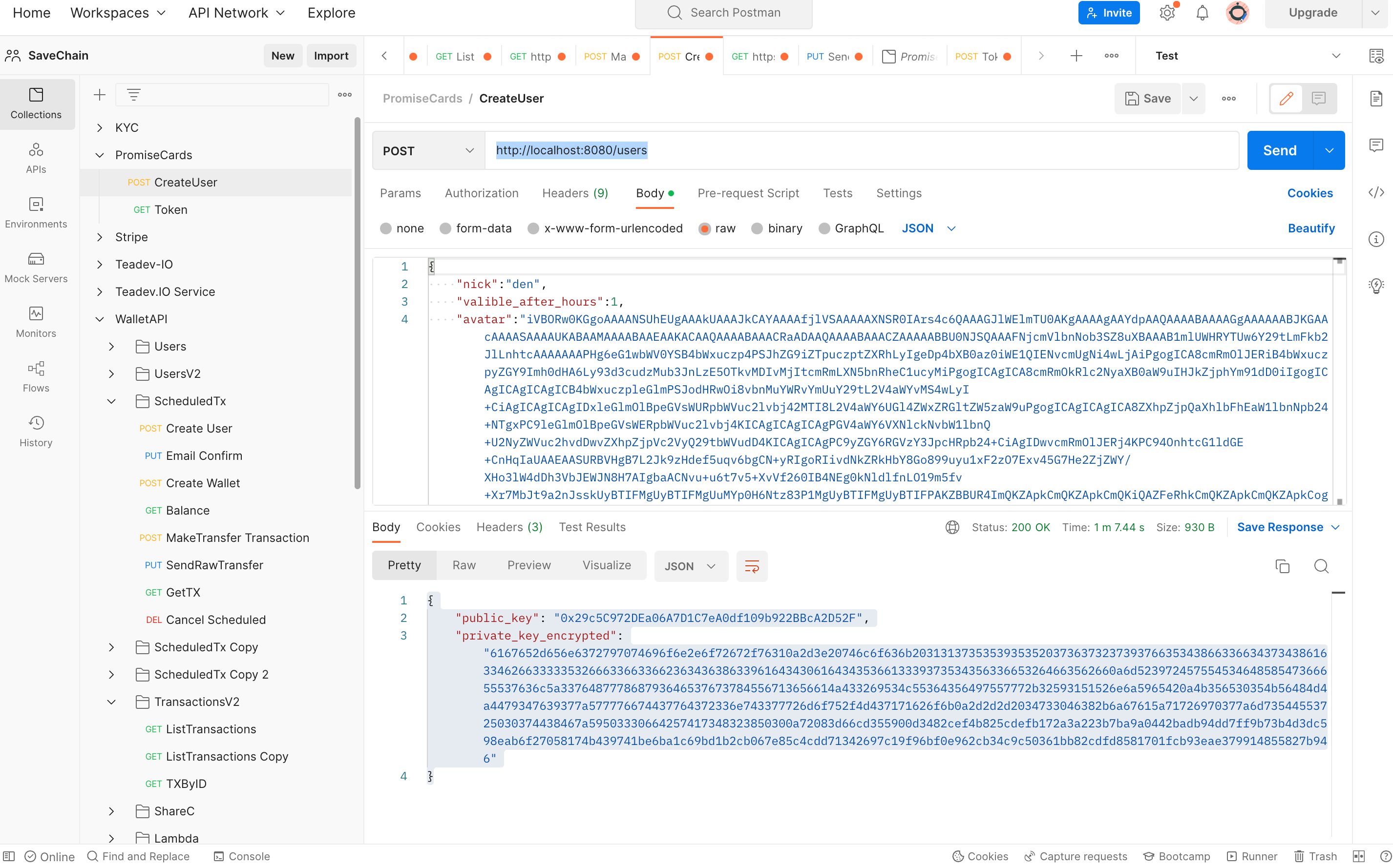This screenshot has height=868, width=1393.
Task: Switch to the Tests tab in request
Action: click(x=837, y=193)
